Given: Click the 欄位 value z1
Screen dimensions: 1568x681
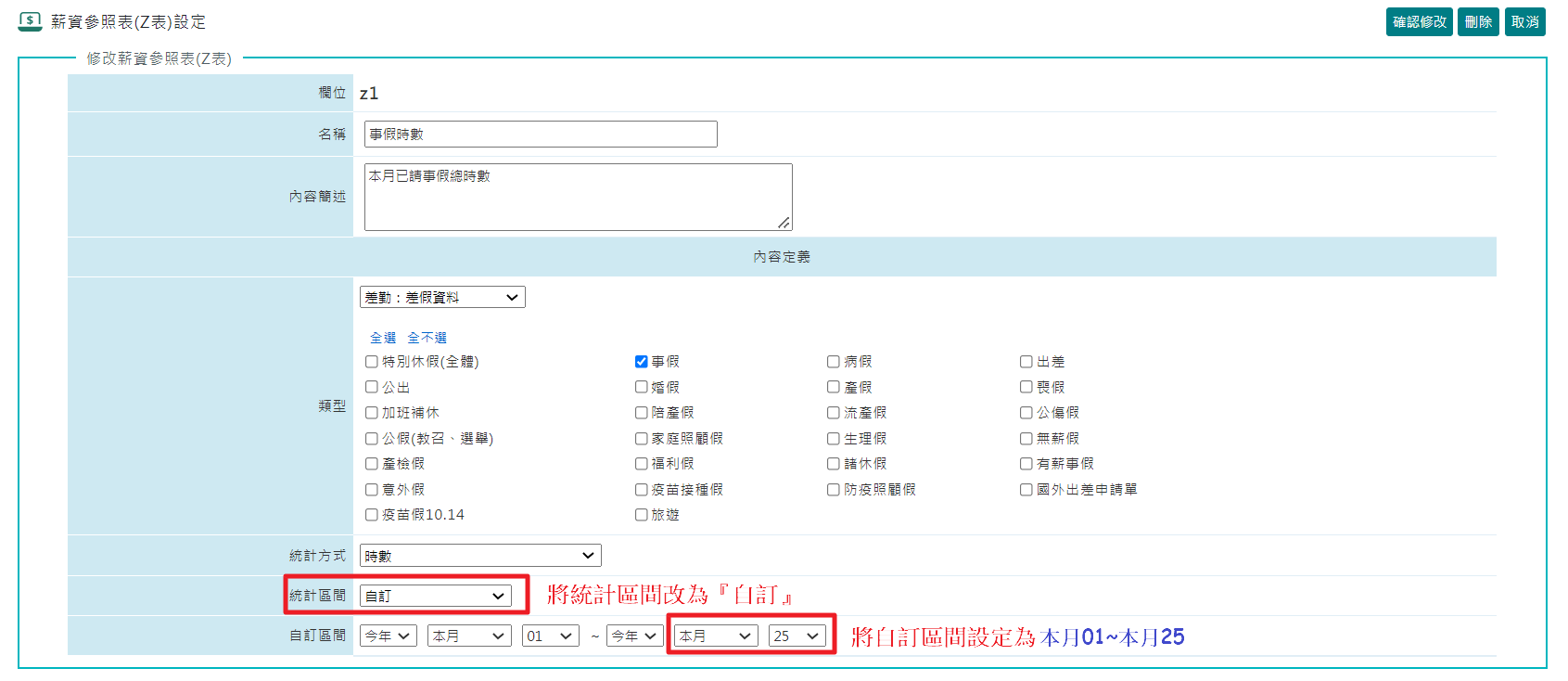Looking at the screenshot, I should 369,93.
